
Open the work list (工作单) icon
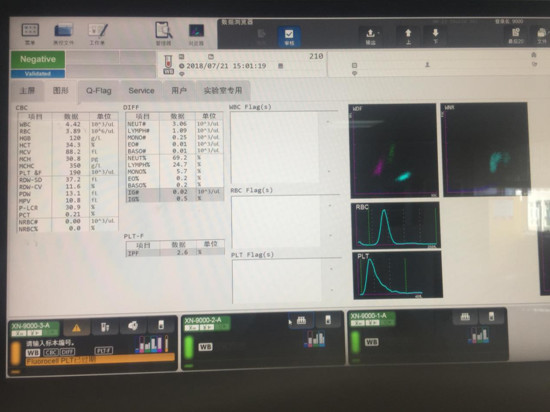click(98, 34)
